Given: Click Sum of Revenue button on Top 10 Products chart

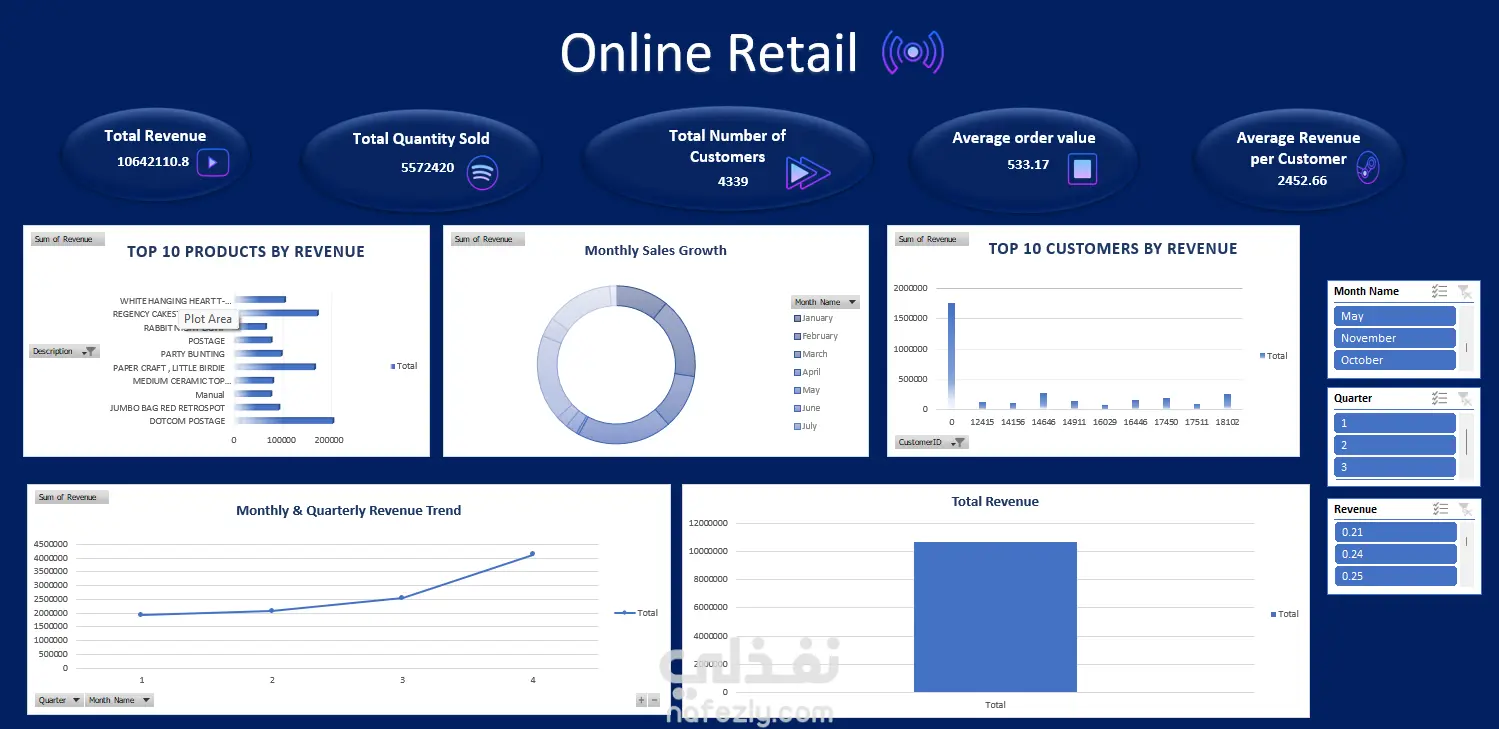Looking at the screenshot, I should 68,239.
